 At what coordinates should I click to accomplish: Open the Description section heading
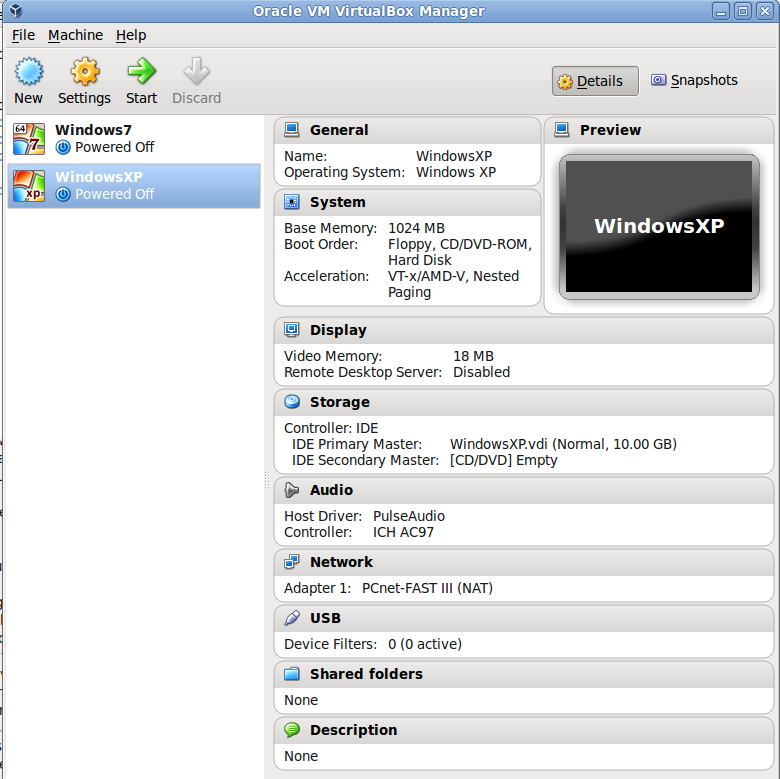[353, 730]
